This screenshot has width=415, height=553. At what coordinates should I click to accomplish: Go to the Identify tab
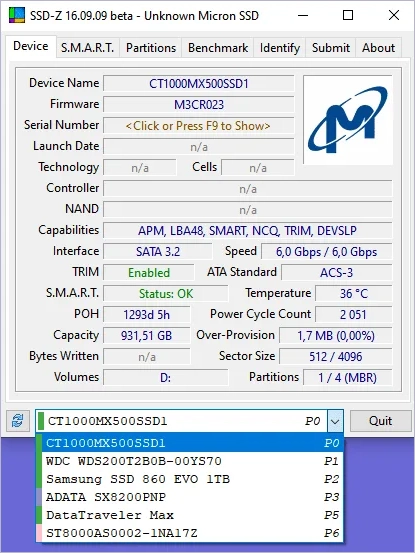click(280, 48)
